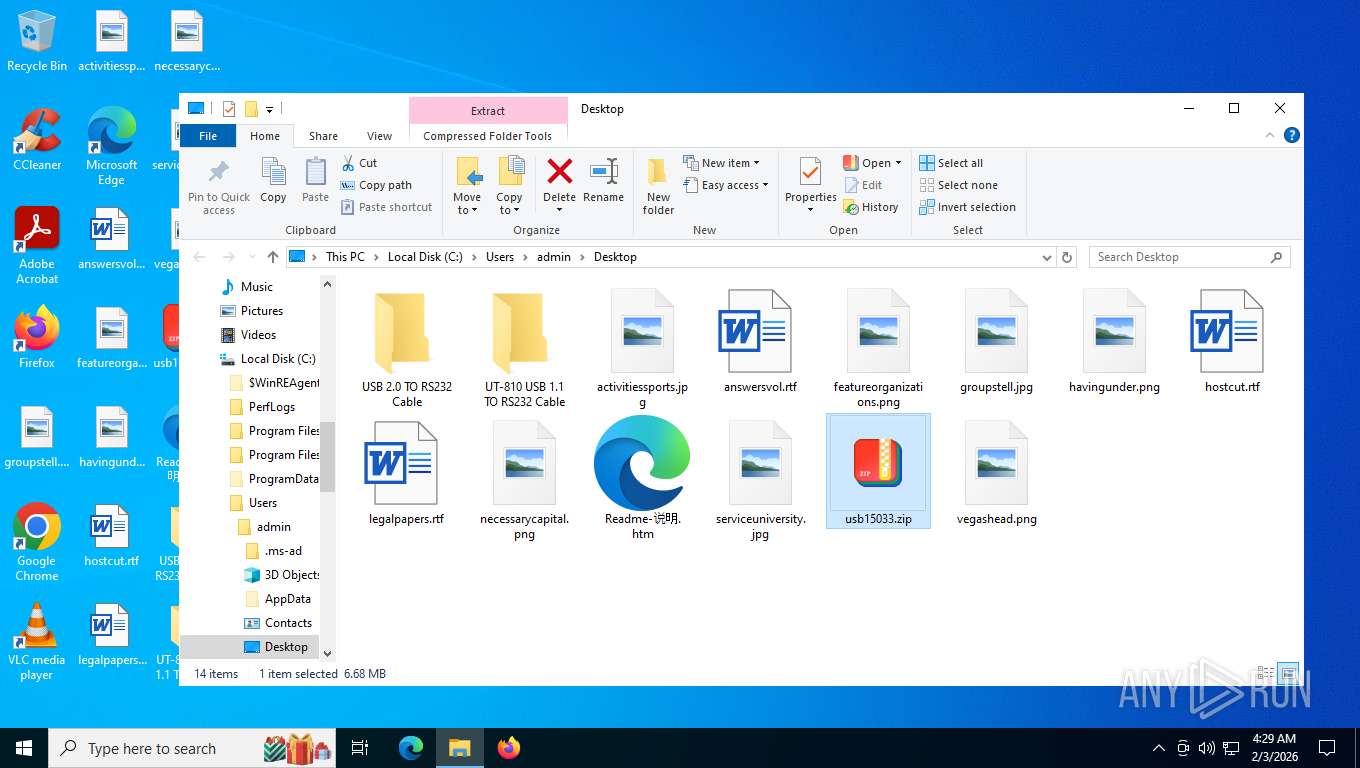
Task: Refresh the Desktop folder view
Action: pos(1067,257)
